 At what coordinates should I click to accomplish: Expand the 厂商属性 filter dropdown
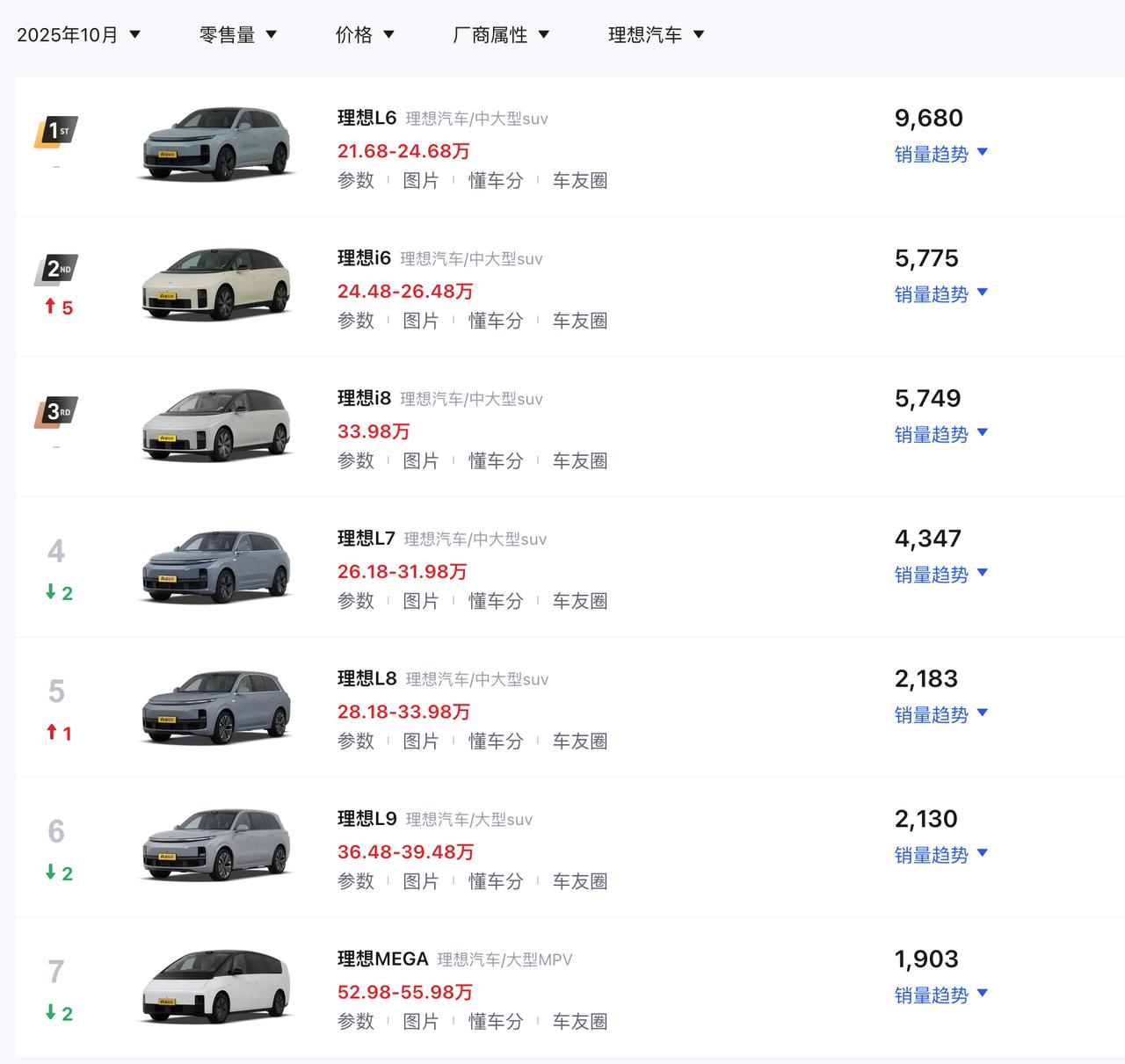501,35
